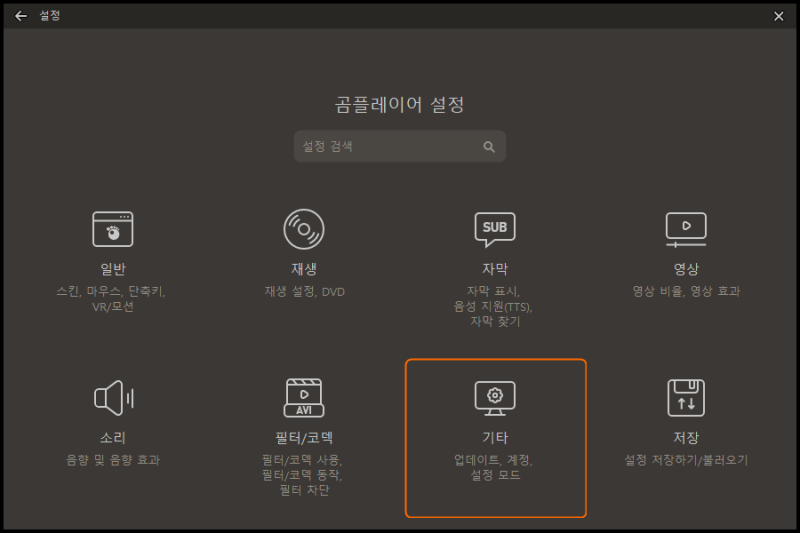Viewport: 800px width, 533px height.
Task: Select the 영상 category label
Action: pyautogui.click(x=686, y=269)
